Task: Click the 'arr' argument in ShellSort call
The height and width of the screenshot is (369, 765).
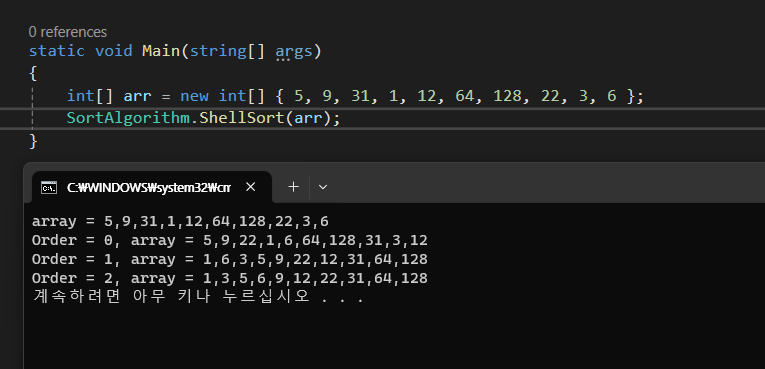Action: pyautogui.click(x=308, y=119)
